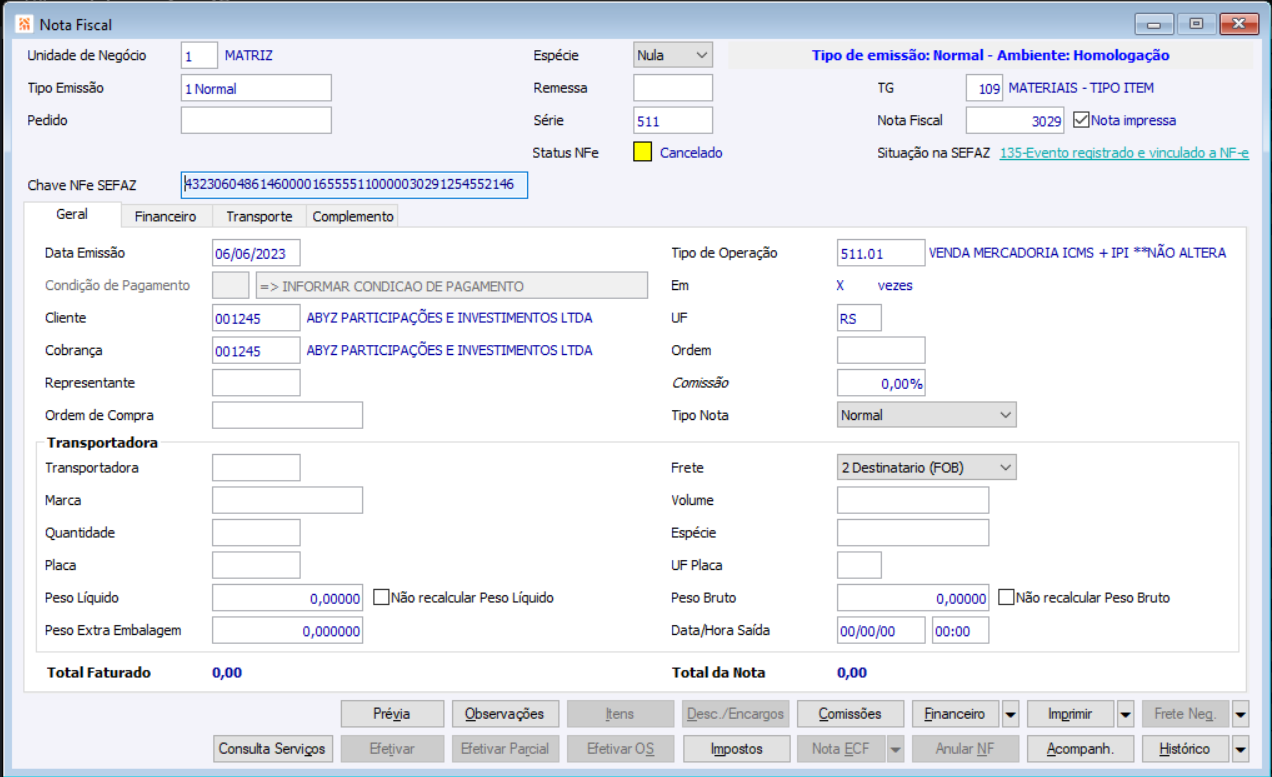Click the Nota Fiscal number field 3029
1272x777 pixels.
click(x=1016, y=120)
